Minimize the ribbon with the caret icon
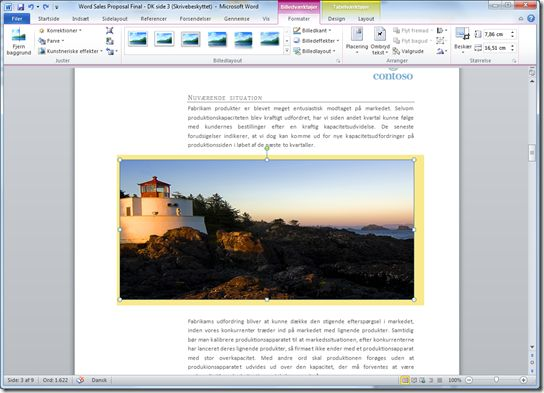Screen dimensions: 544x393 point(521,19)
